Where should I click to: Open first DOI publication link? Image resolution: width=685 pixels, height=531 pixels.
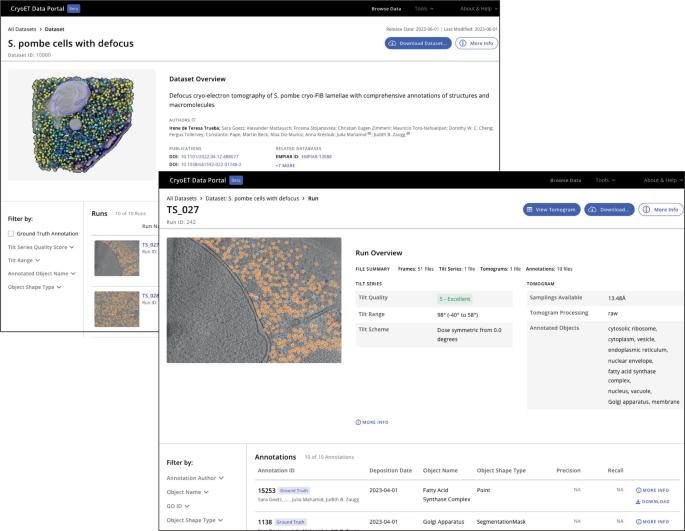point(210,156)
